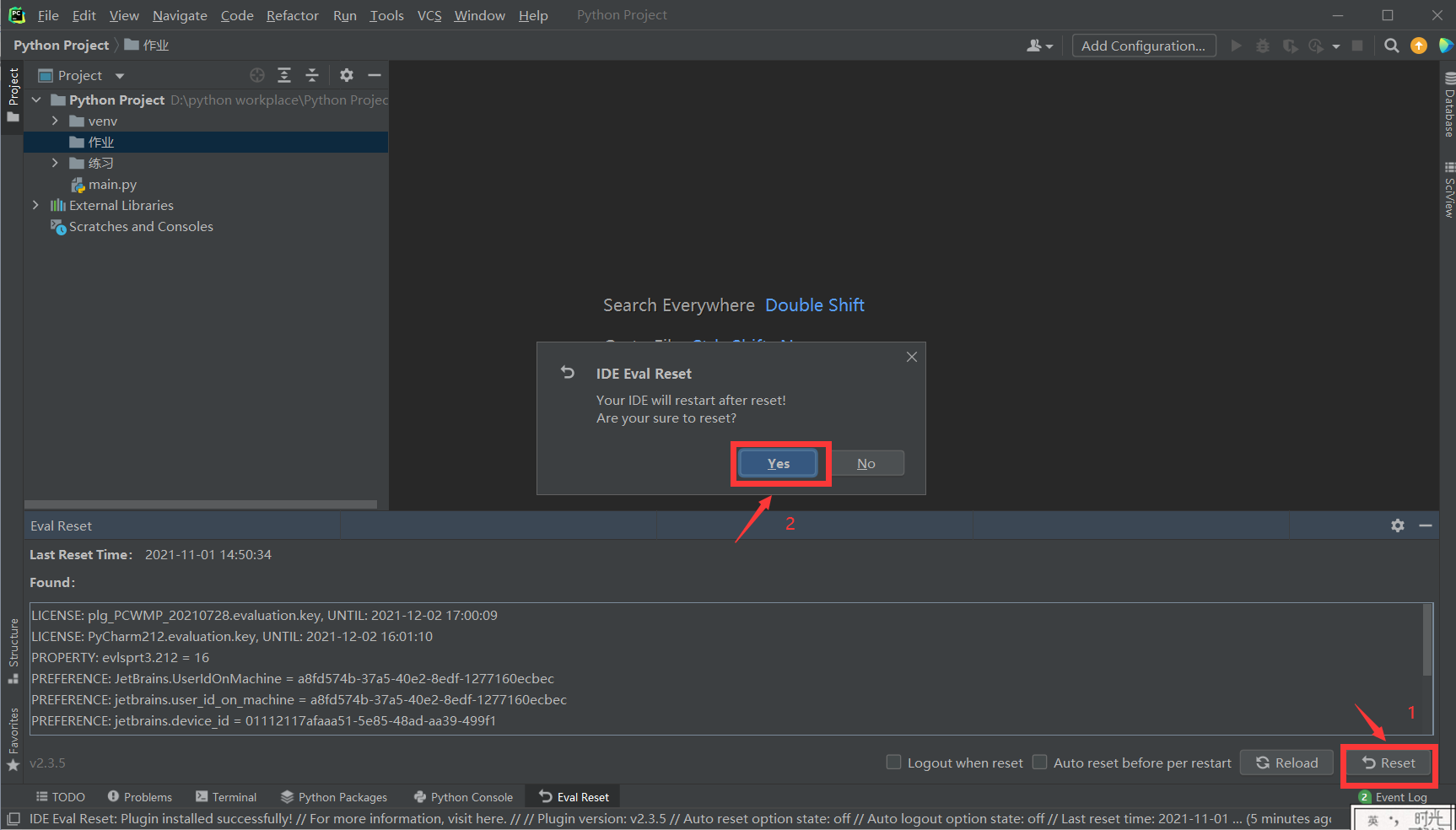This screenshot has width=1456, height=830.
Task: Click the Profile run icon
Action: (1316, 46)
